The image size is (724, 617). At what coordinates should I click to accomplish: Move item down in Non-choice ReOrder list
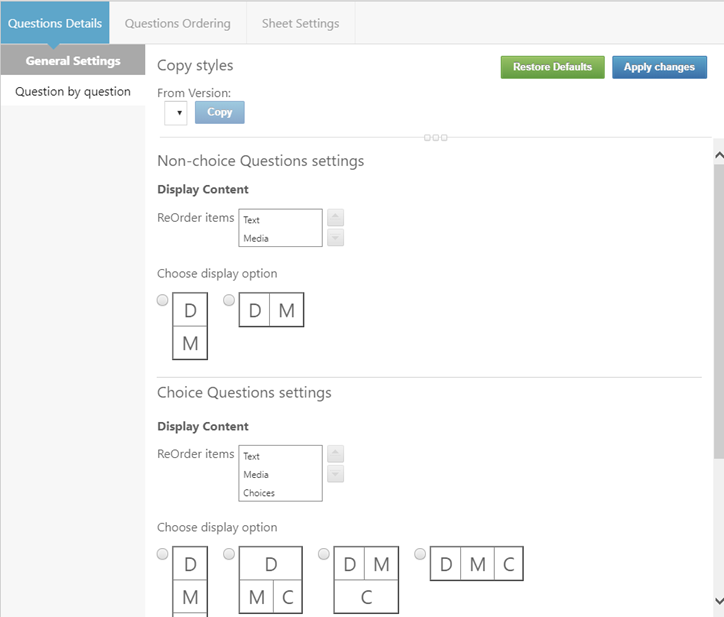pos(335,238)
